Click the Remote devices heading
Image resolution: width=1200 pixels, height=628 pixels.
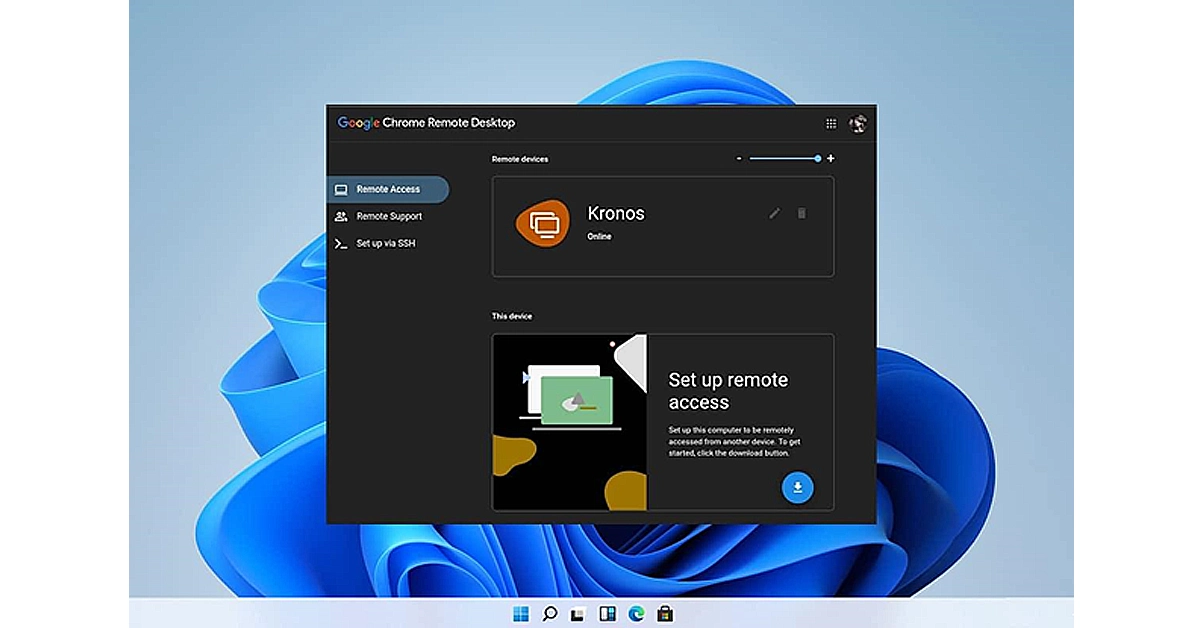[x=520, y=159]
